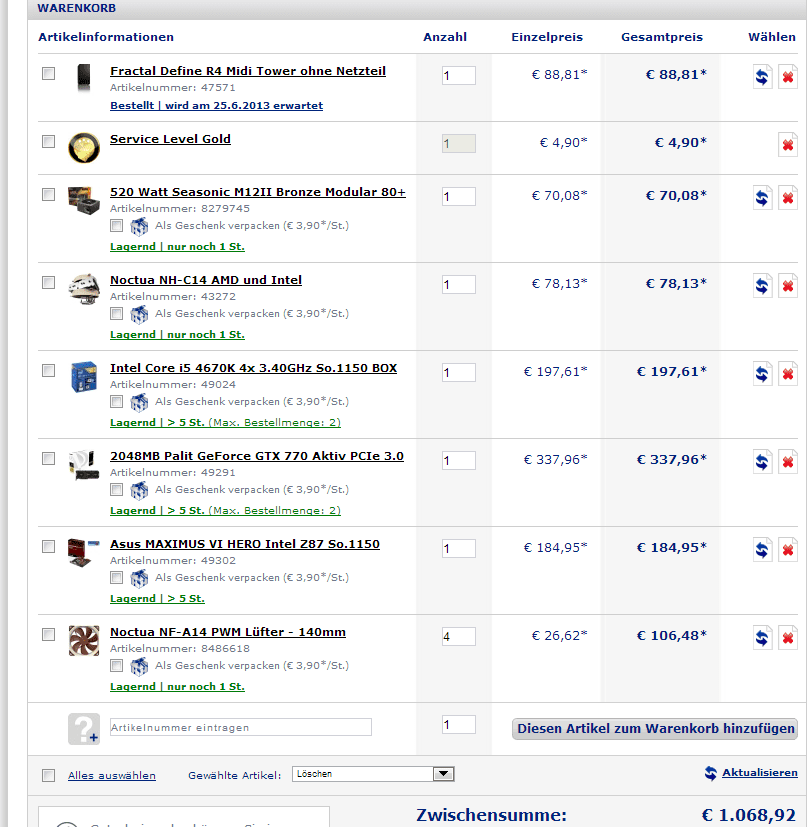The height and width of the screenshot is (827, 811).
Task: Remove Service Level Gold from cart
Action: click(x=788, y=145)
